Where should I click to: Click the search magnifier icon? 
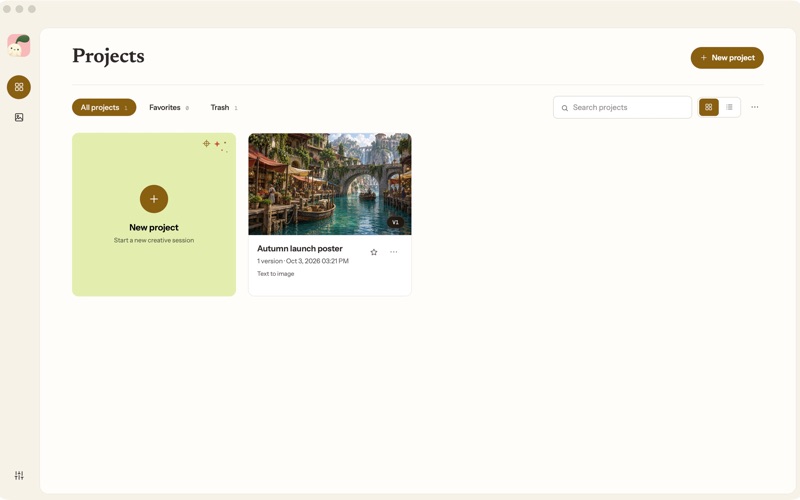pyautogui.click(x=565, y=108)
